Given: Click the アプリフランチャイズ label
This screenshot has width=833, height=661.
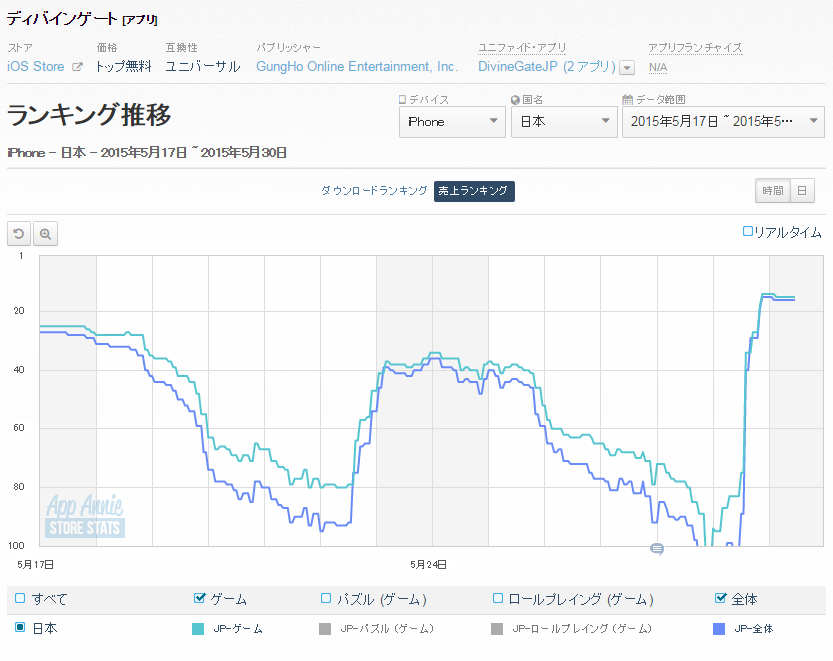Looking at the screenshot, I should [x=695, y=48].
